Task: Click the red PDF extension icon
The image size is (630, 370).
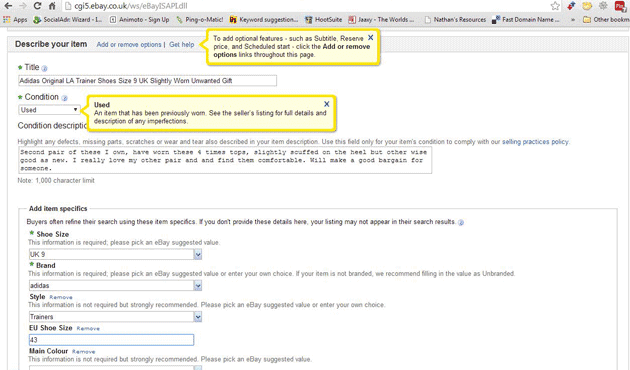Action: tap(620, 6)
